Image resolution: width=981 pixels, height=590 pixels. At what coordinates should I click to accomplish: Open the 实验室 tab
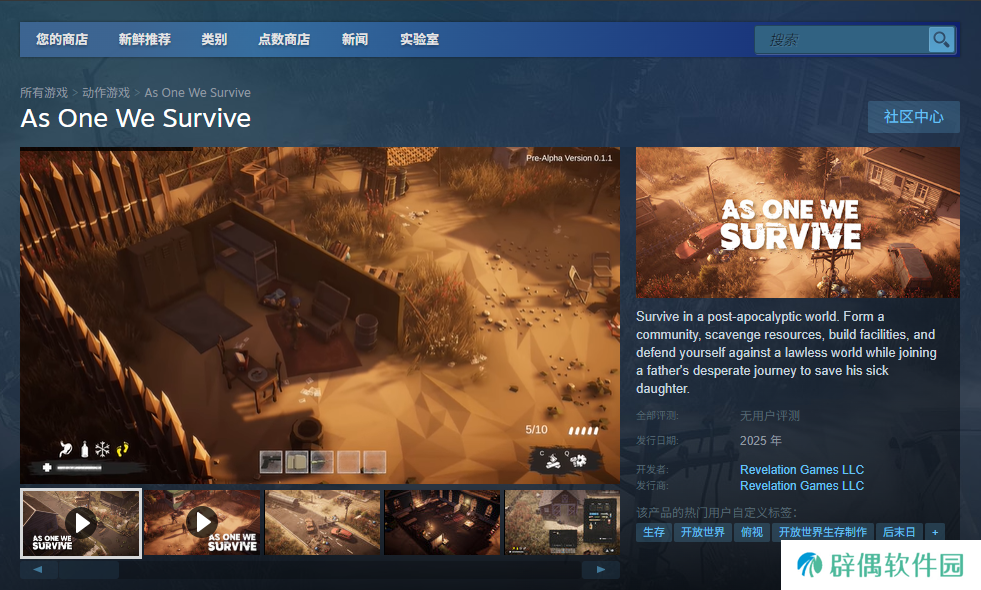[419, 39]
